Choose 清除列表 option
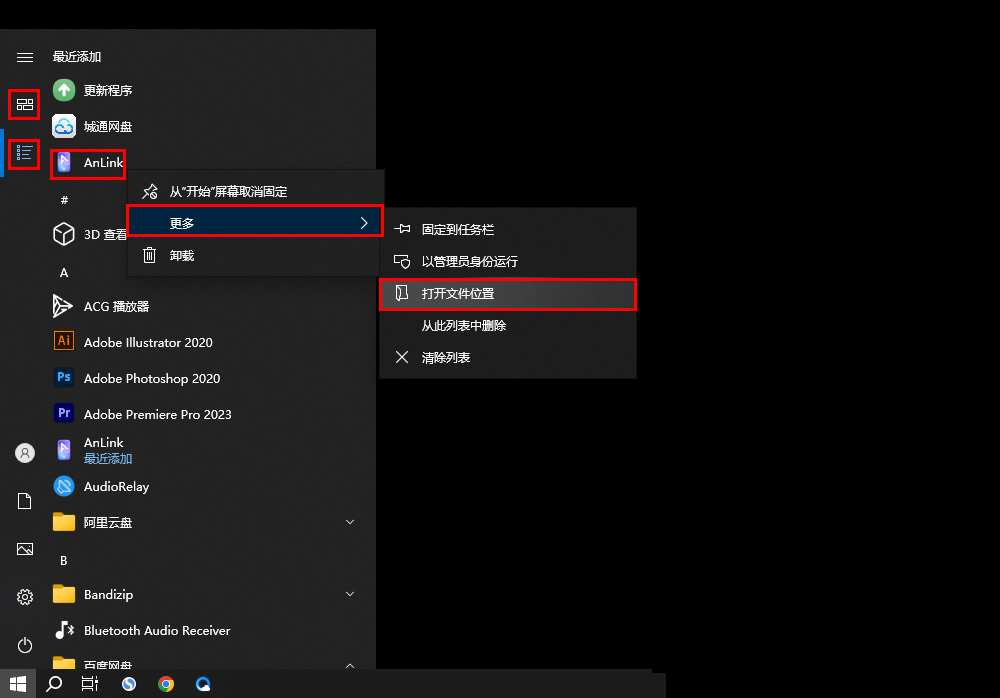 508,357
